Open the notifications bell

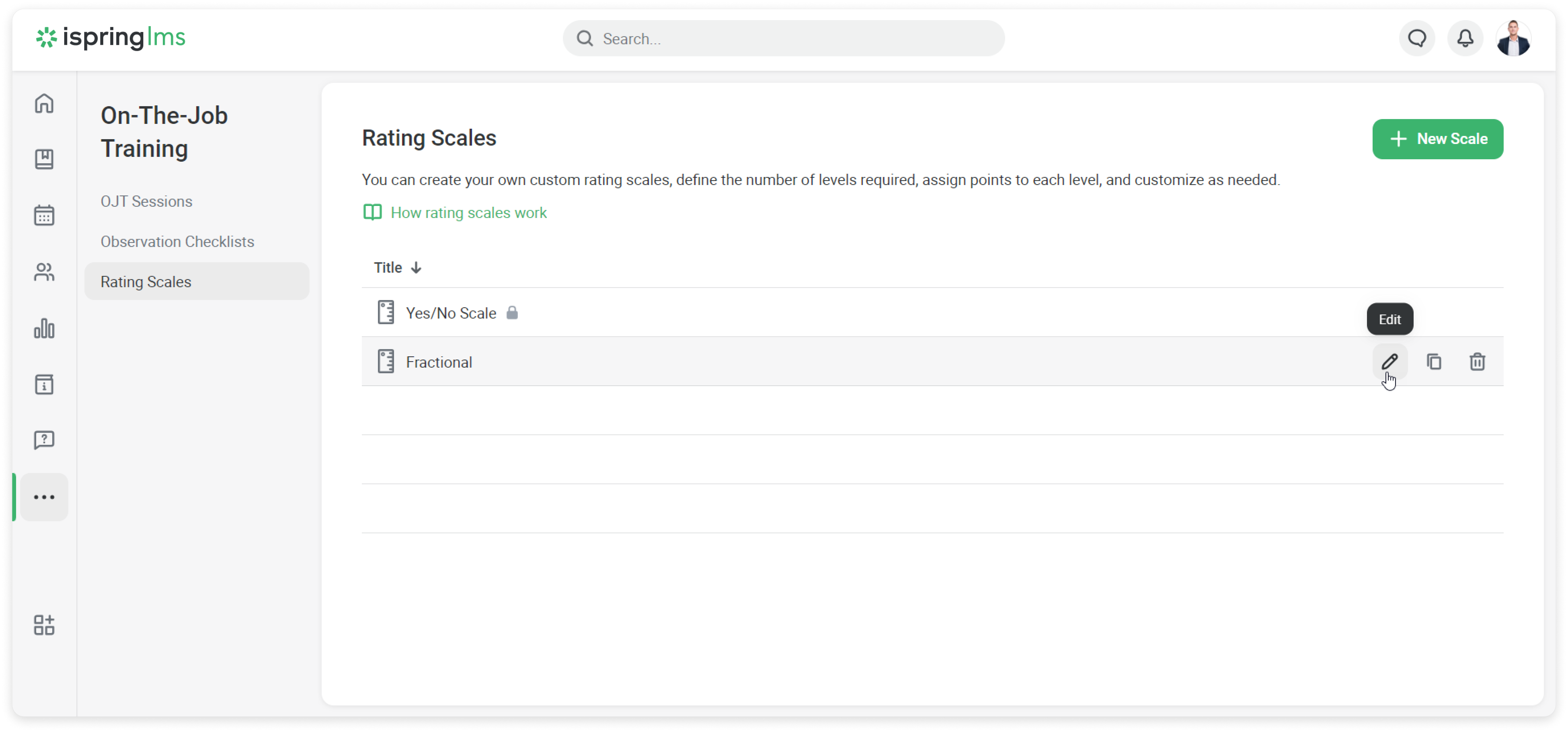1465,38
